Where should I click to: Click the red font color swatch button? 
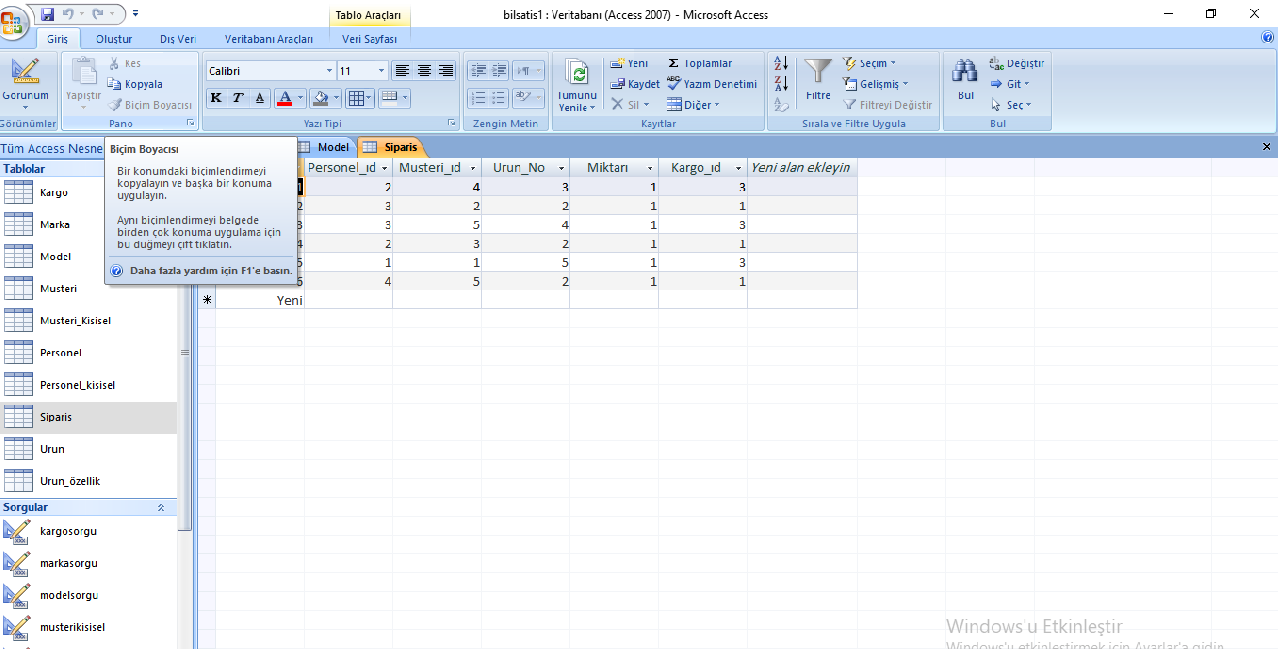tap(284, 98)
